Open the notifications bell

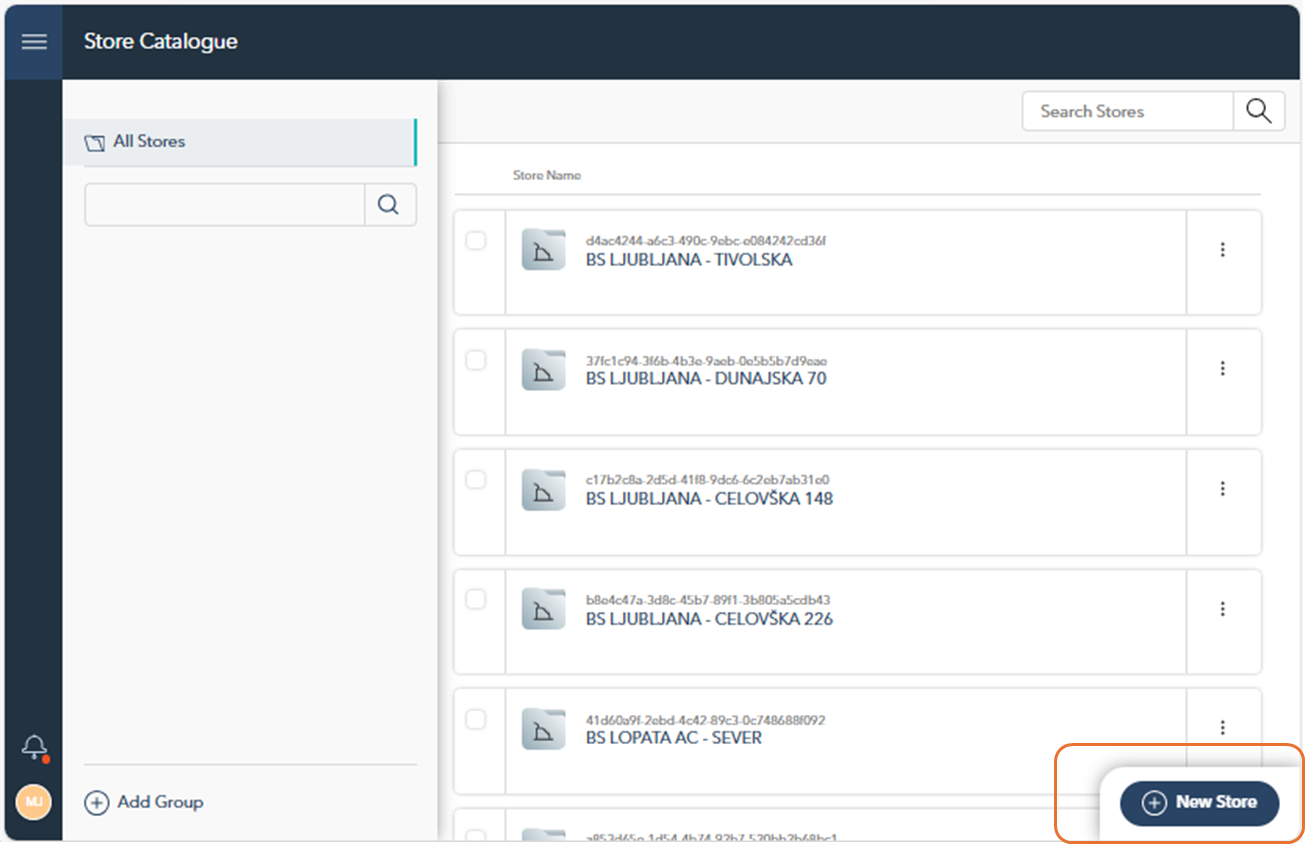point(35,747)
